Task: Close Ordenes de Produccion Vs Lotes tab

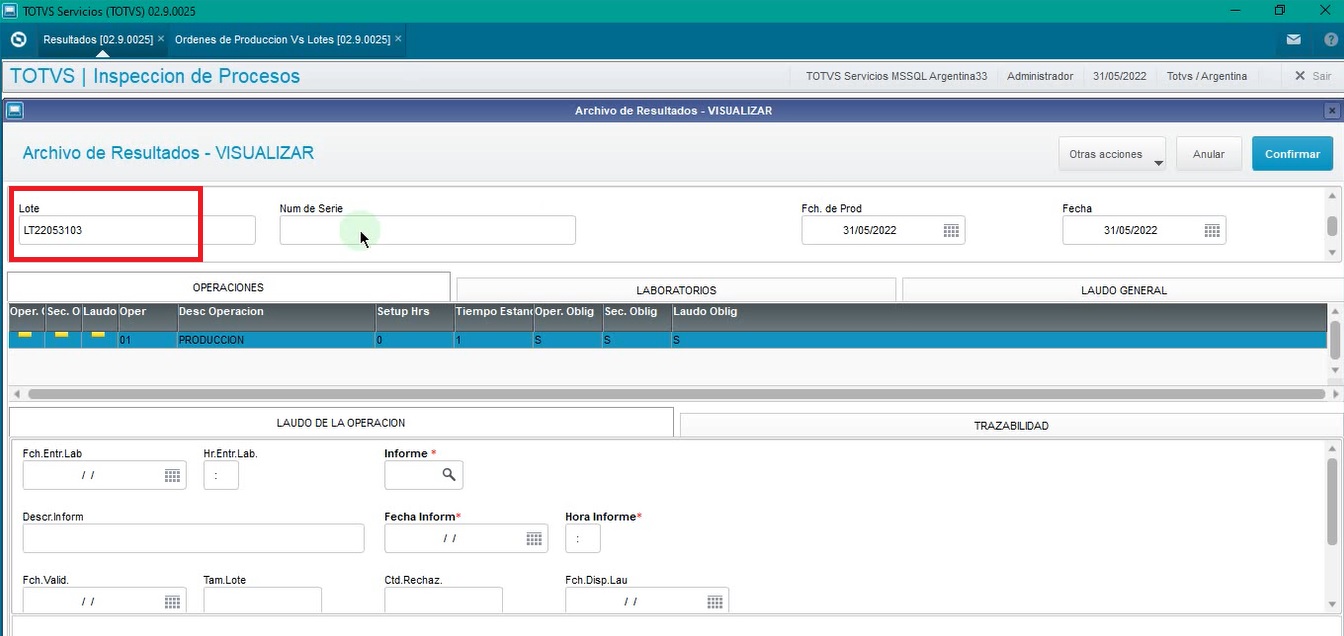Action: pyautogui.click(x=398, y=39)
